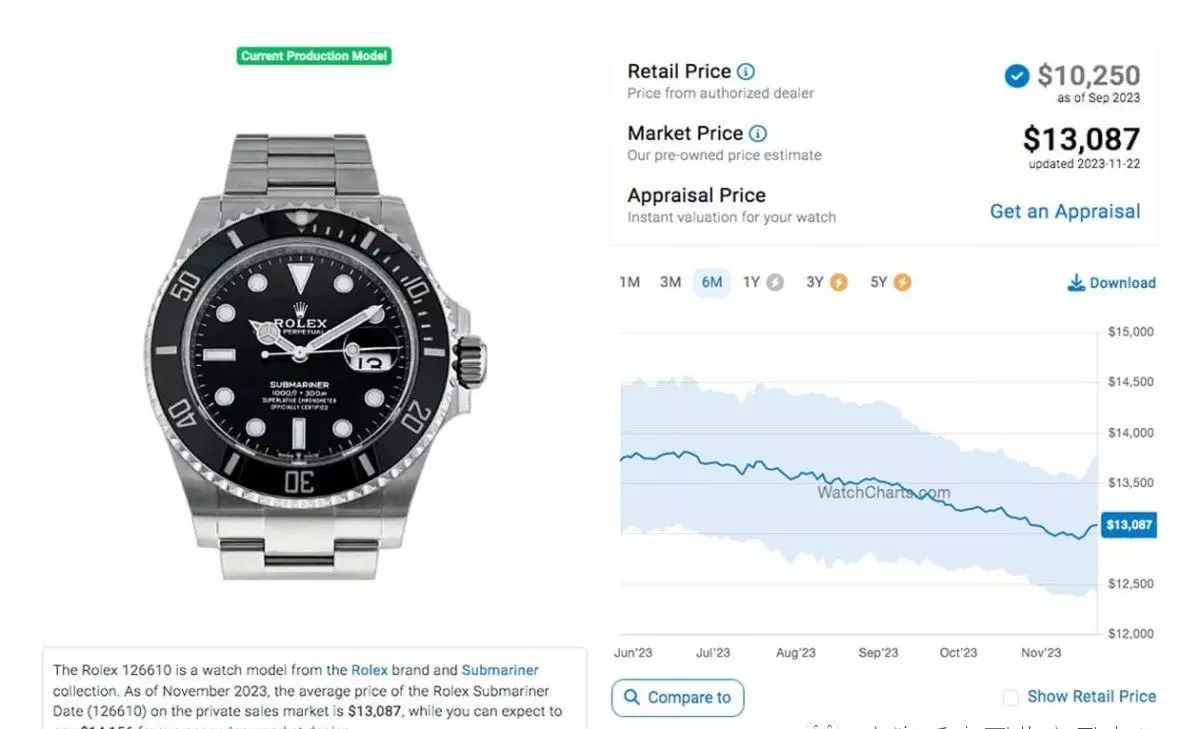This screenshot has width=1200, height=729.
Task: Click the orange lightning icon beside 3Y
Action: tap(839, 283)
